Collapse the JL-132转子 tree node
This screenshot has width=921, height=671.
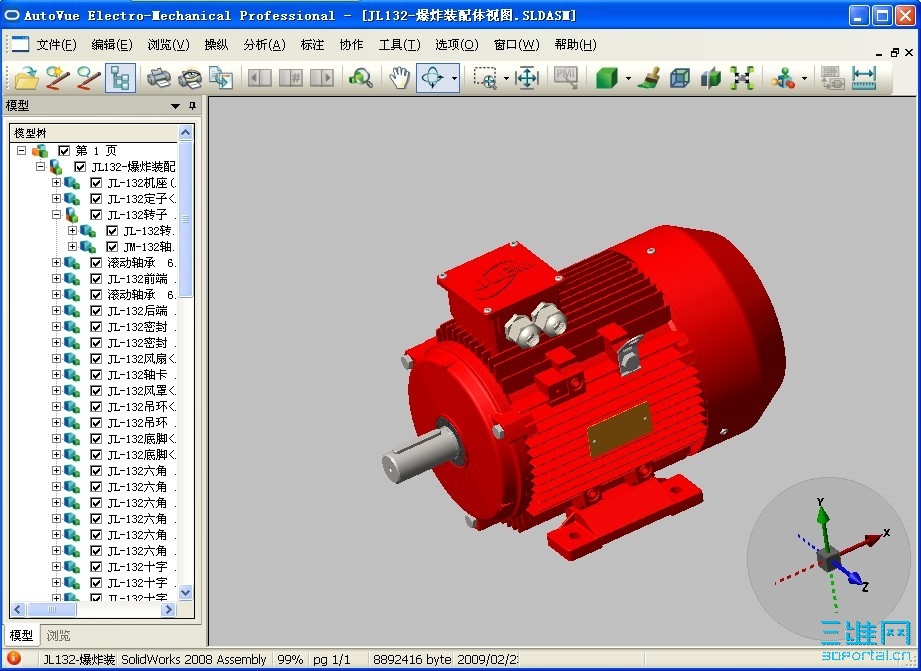click(x=56, y=214)
